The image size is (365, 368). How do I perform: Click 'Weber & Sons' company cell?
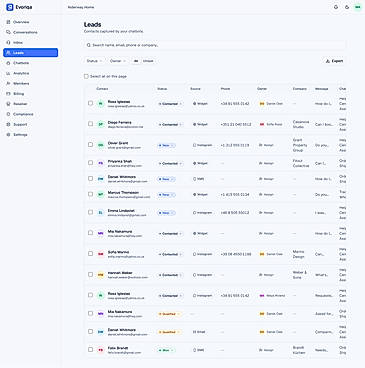tap(299, 275)
